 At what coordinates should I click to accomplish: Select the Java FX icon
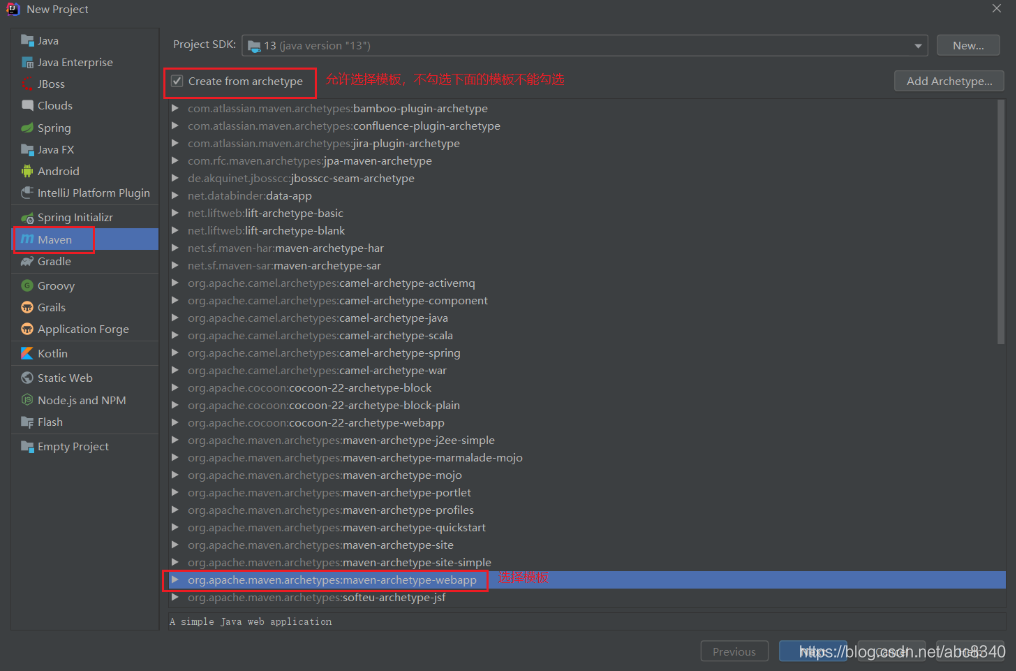(27, 150)
